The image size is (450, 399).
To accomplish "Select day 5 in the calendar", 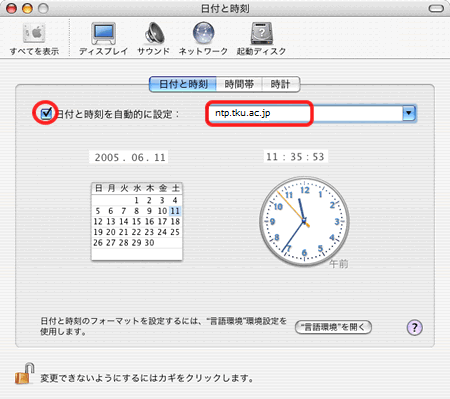I will click(98, 211).
